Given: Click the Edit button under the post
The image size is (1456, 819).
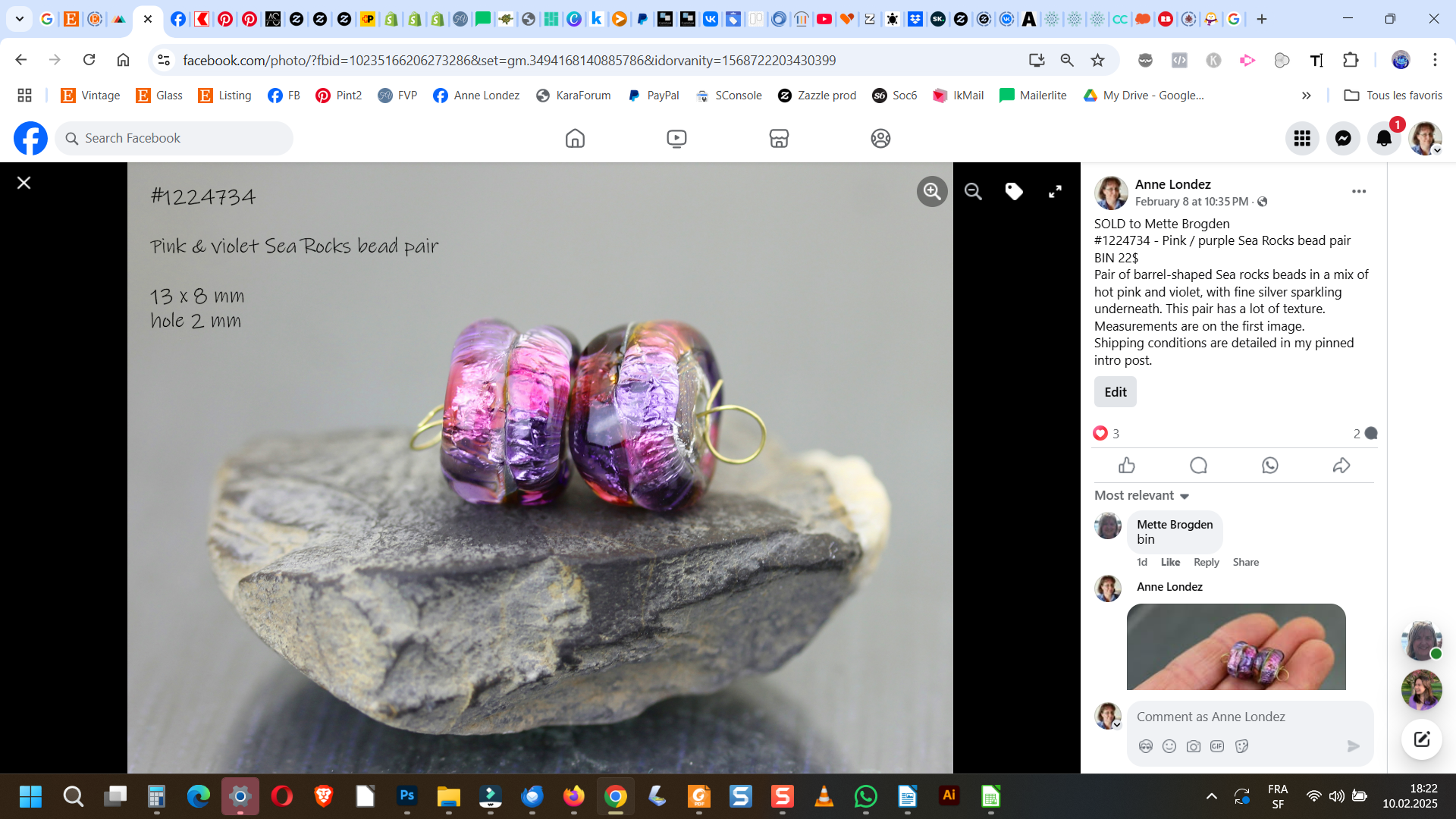Looking at the screenshot, I should (x=1115, y=392).
